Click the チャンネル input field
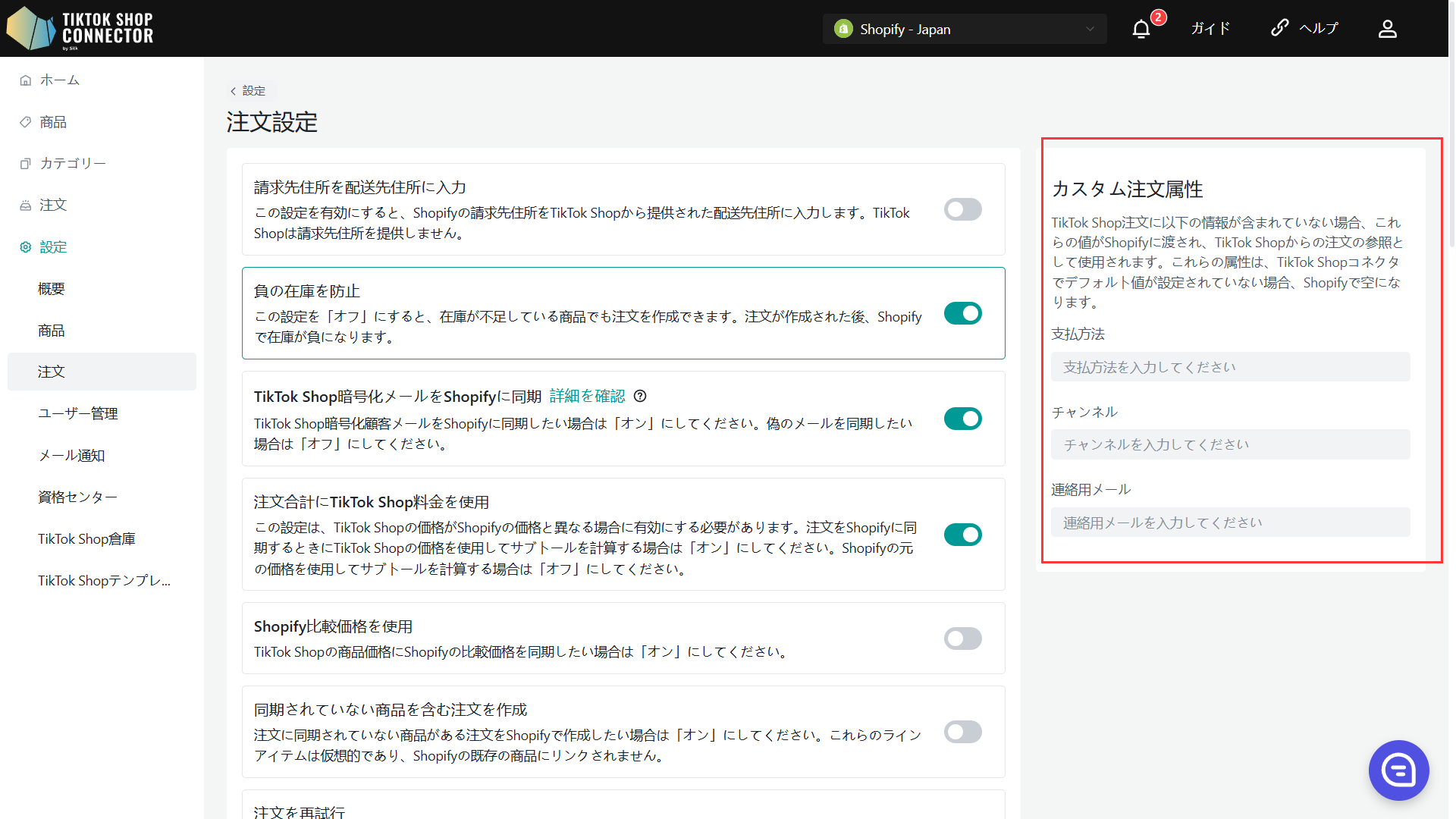 1230,444
